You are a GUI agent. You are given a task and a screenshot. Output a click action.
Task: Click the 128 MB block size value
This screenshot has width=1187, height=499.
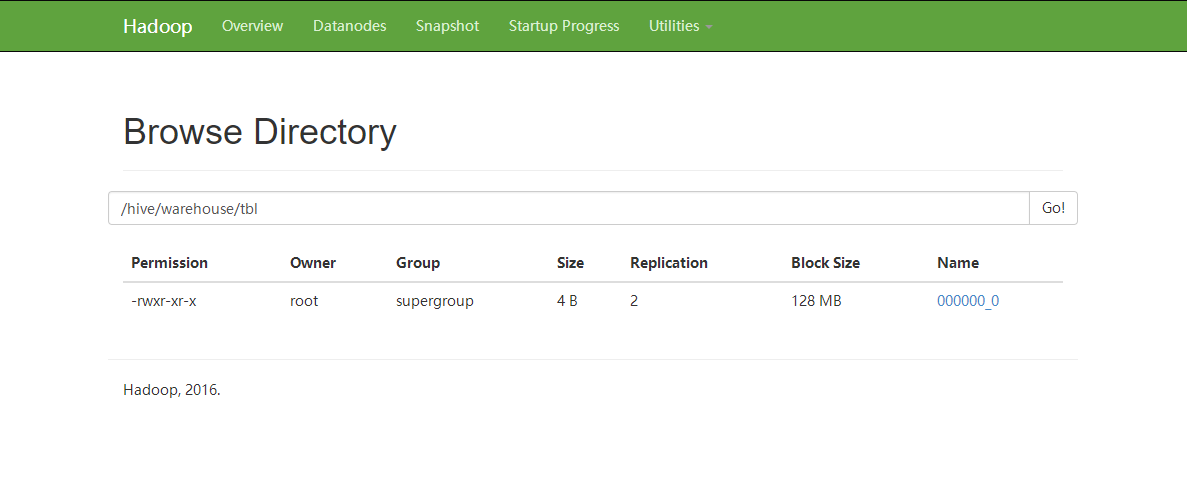(816, 300)
